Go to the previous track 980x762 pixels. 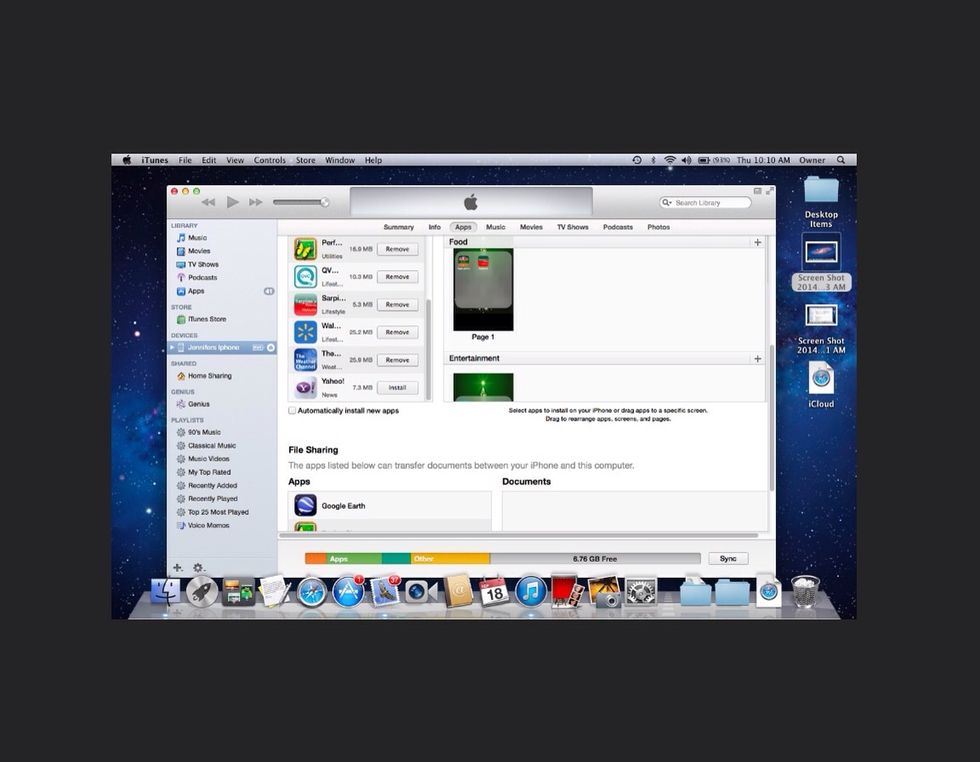coord(208,203)
